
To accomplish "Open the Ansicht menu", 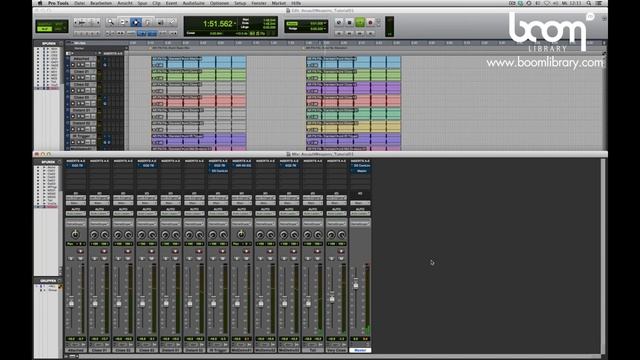I will pos(124,3).
